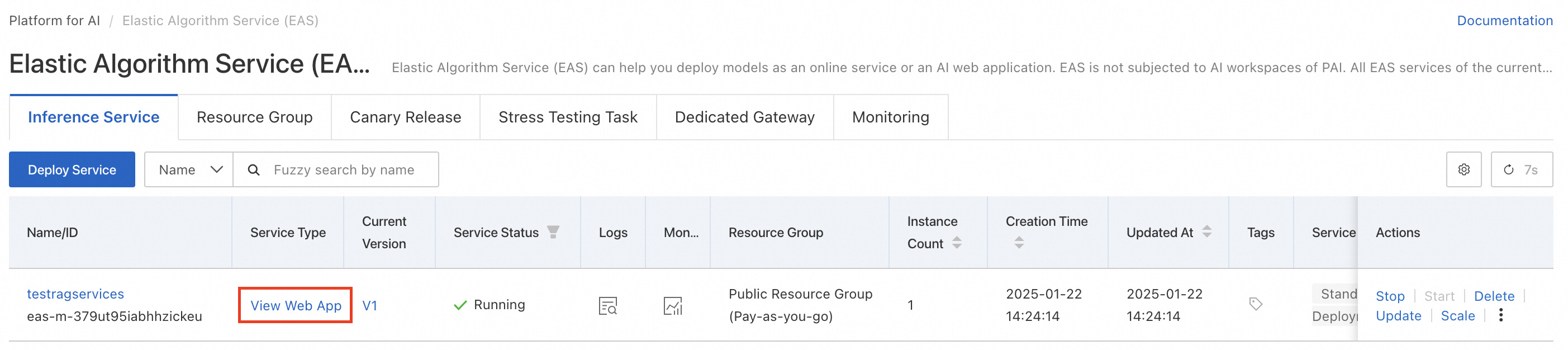Click the Deploy Service button
Image resolution: width=1568 pixels, height=350 pixels.
pyautogui.click(x=72, y=170)
